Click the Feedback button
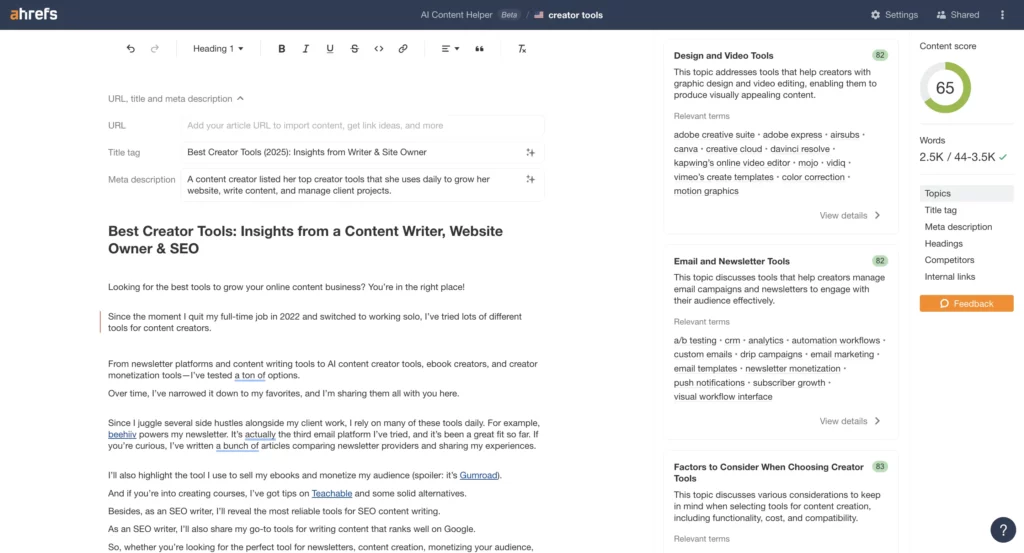Screen dimensions: 1024x553 pos(967,304)
